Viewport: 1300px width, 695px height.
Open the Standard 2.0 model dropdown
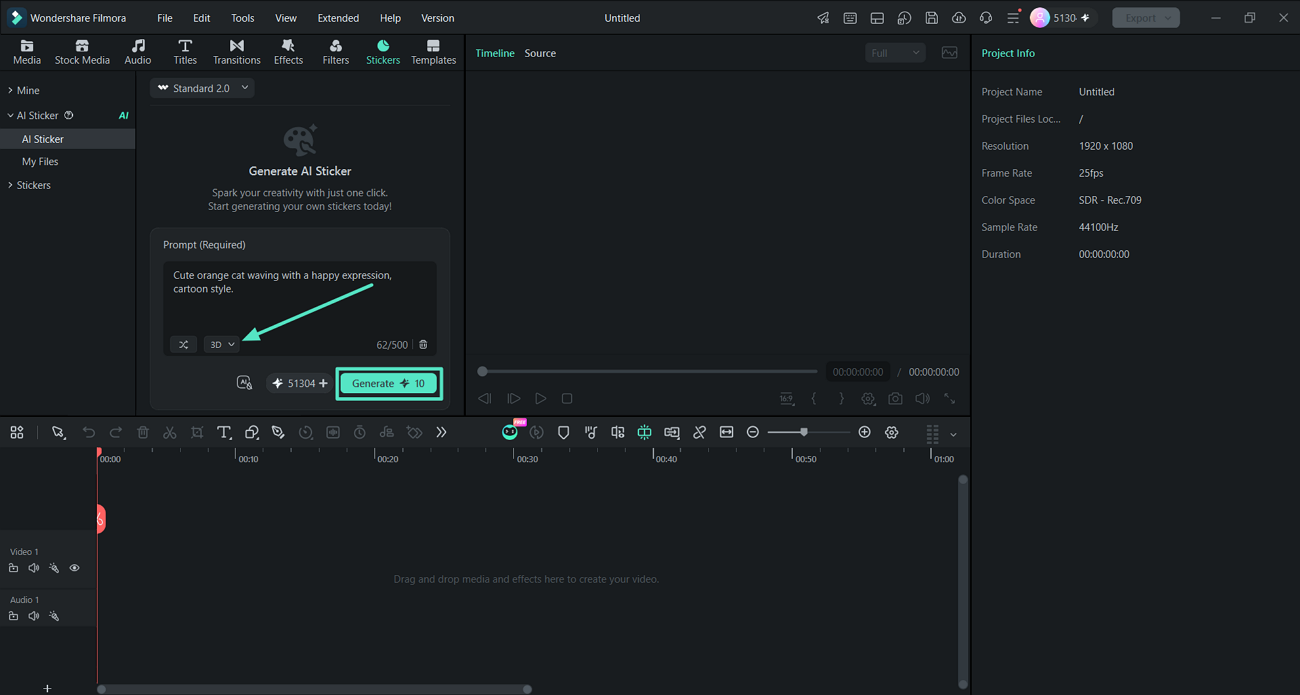[203, 88]
